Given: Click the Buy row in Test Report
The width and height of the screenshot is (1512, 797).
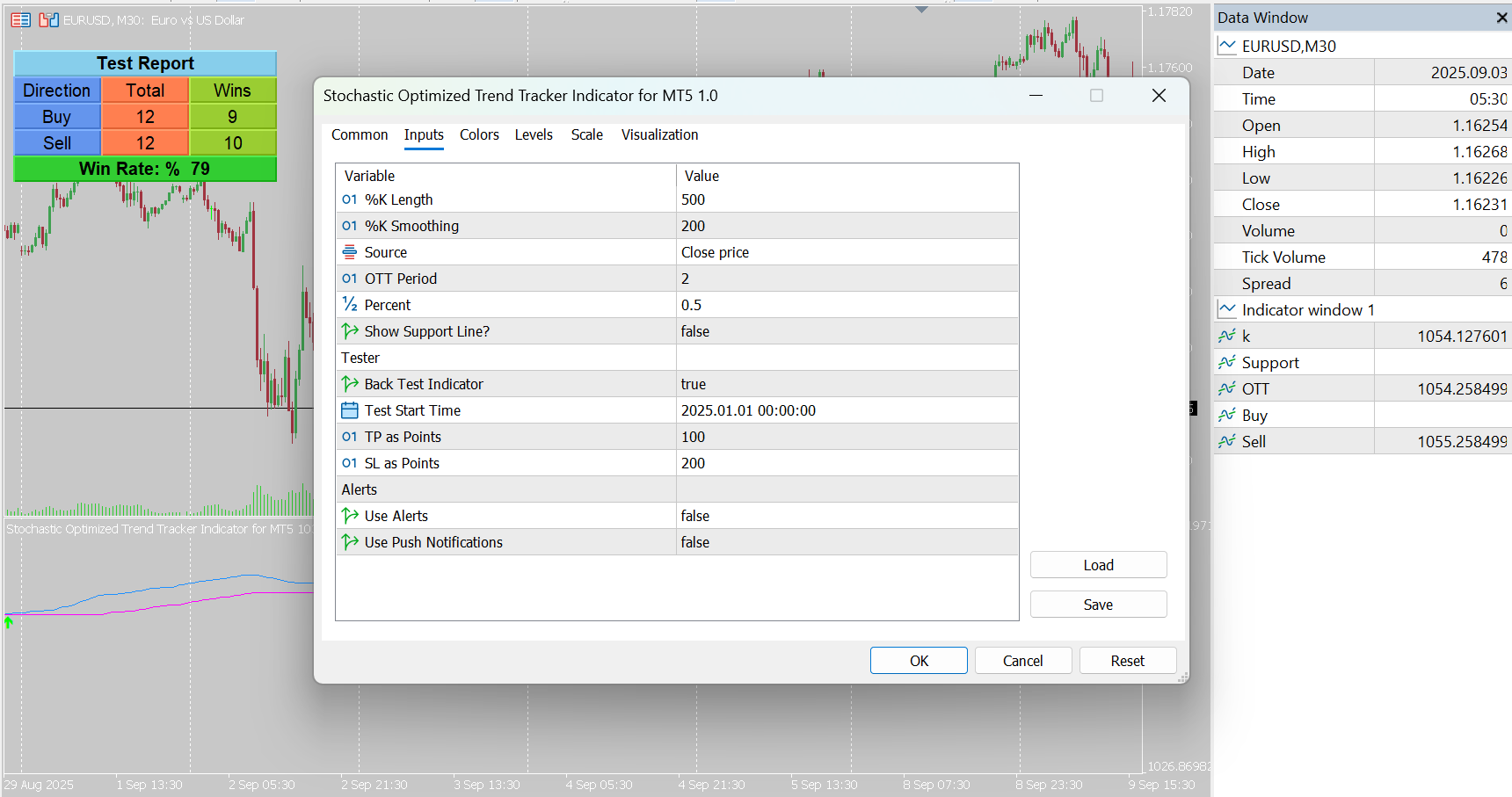Looking at the screenshot, I should coord(145,117).
